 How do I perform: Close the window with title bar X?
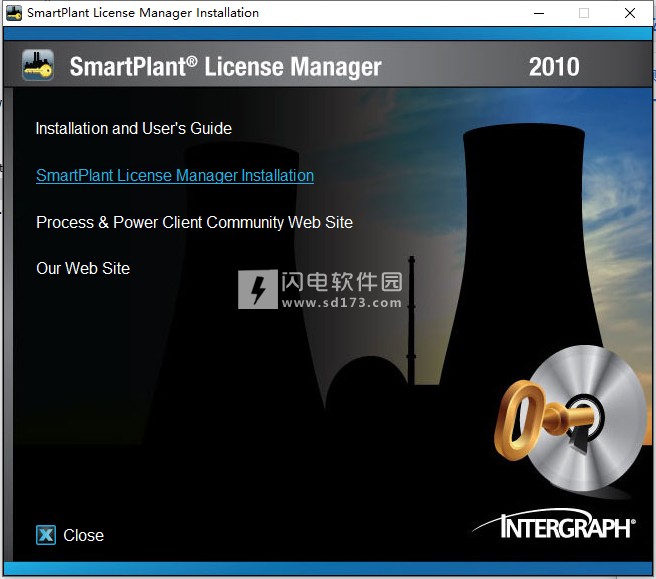(x=630, y=13)
